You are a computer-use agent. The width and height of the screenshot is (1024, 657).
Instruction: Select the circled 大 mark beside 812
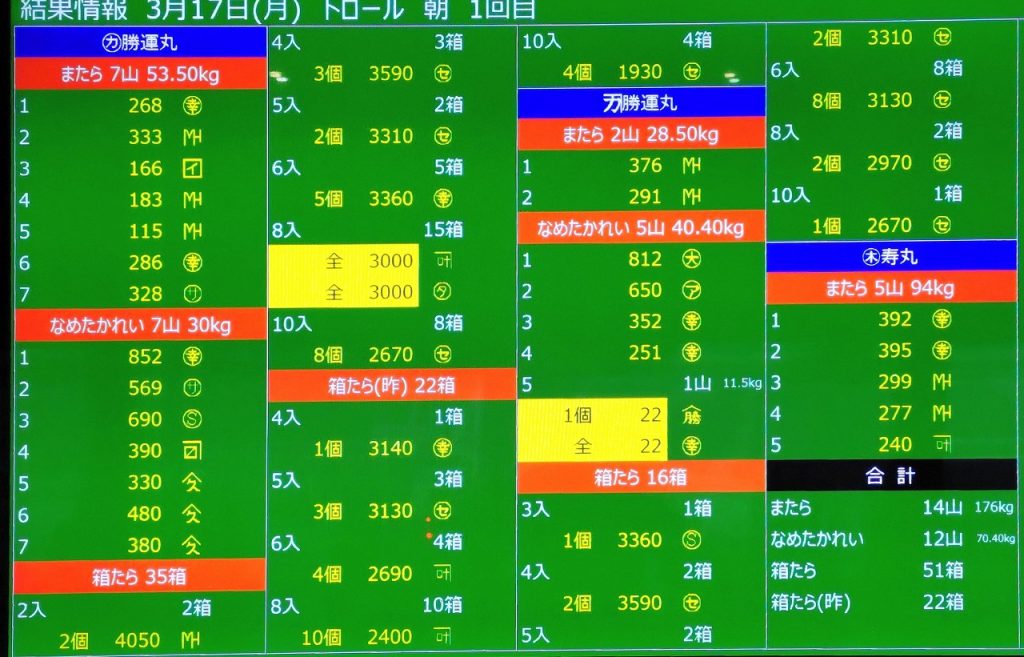pyautogui.click(x=692, y=259)
